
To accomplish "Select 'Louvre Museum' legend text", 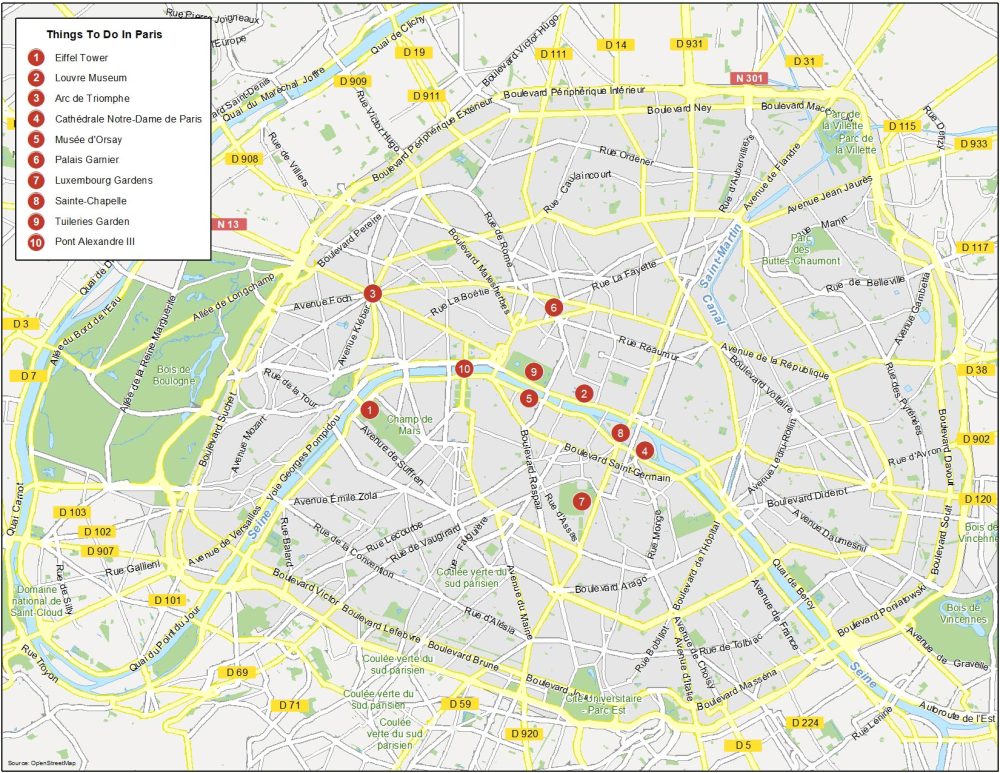I will [91, 78].
